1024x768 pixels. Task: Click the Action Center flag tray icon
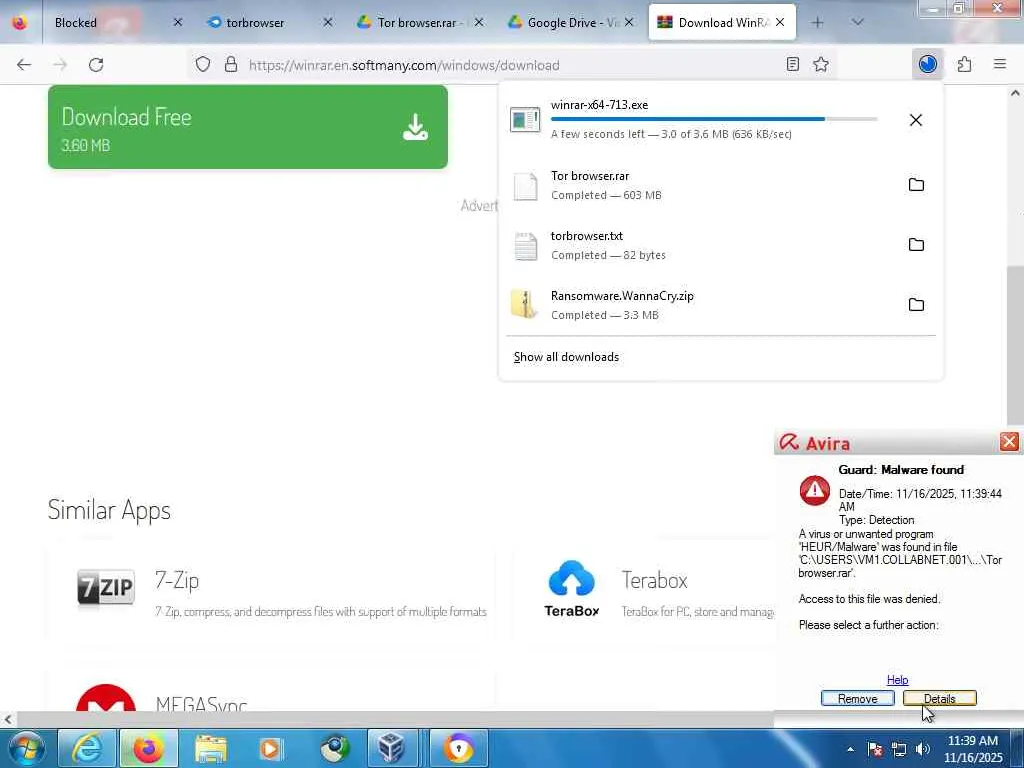click(x=875, y=749)
